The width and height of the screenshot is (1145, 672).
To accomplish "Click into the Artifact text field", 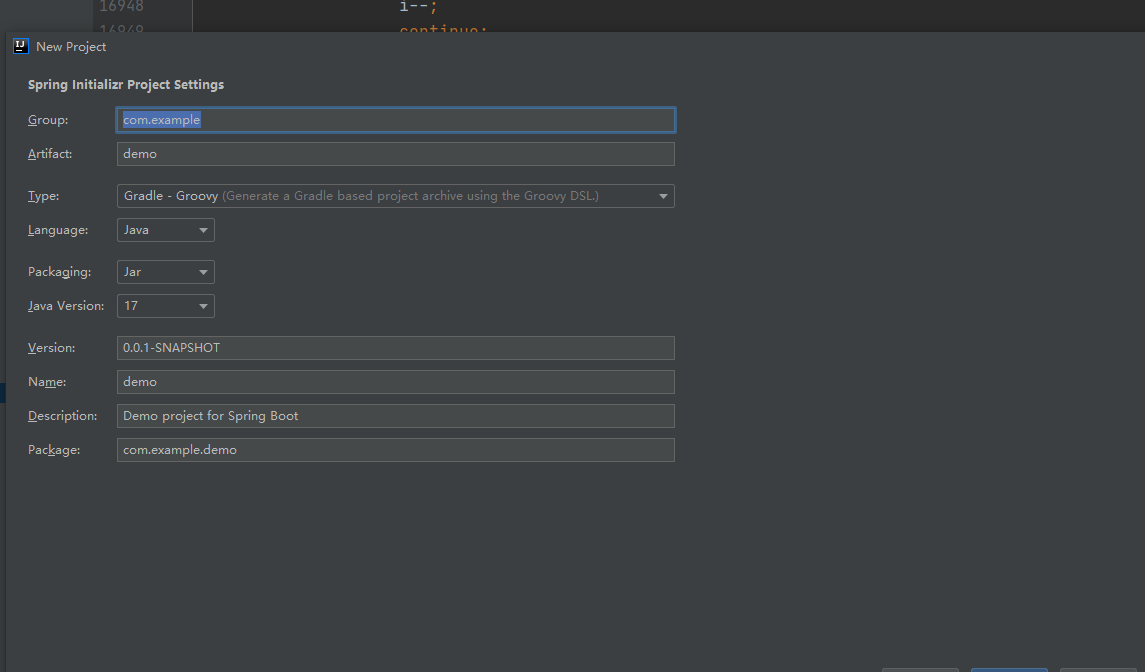I will (x=395, y=154).
